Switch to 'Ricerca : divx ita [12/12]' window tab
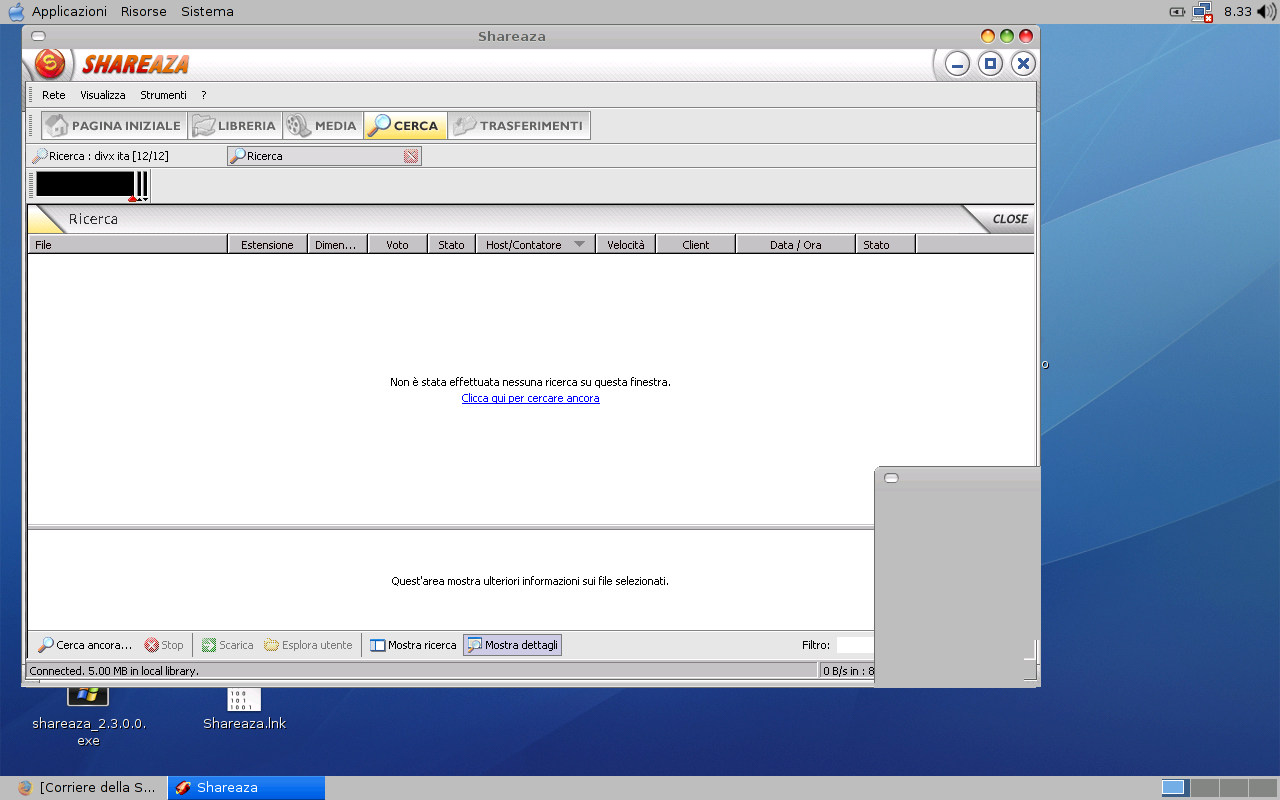The height and width of the screenshot is (800, 1280). [100, 156]
